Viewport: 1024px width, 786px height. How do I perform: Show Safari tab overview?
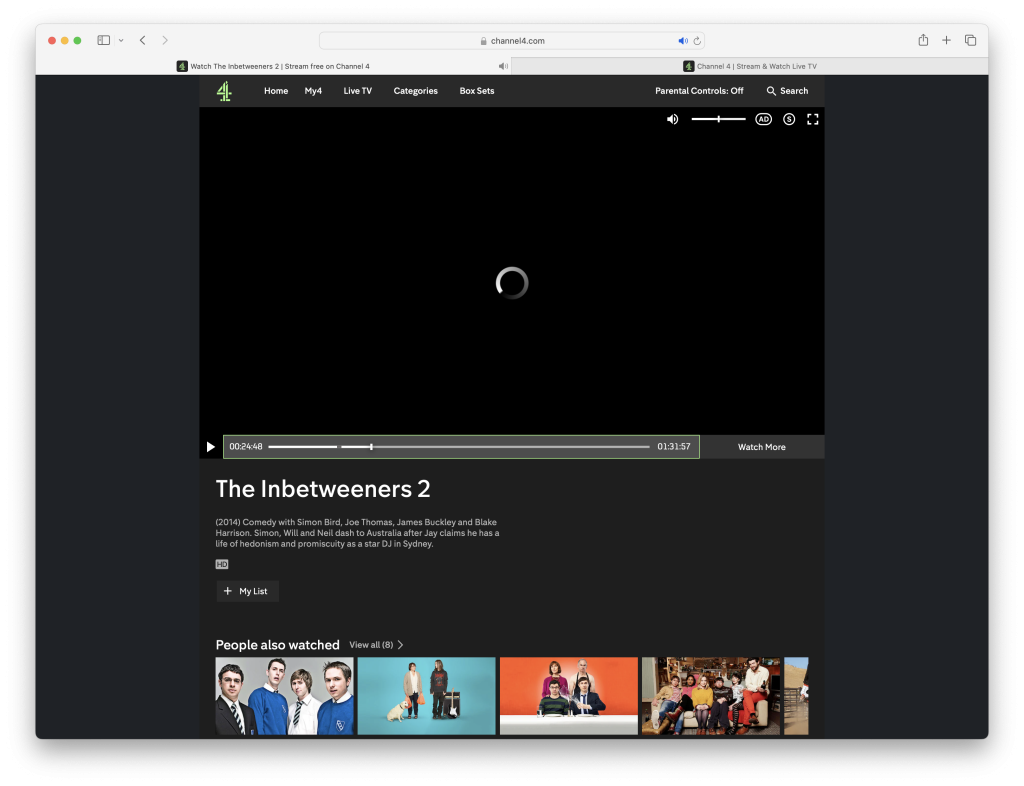(970, 40)
